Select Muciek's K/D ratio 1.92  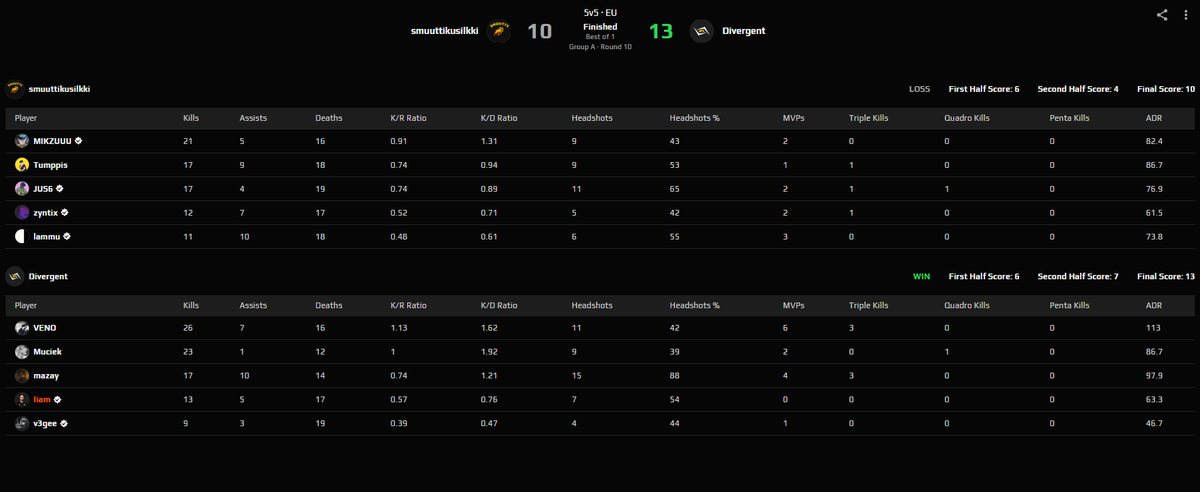point(489,352)
